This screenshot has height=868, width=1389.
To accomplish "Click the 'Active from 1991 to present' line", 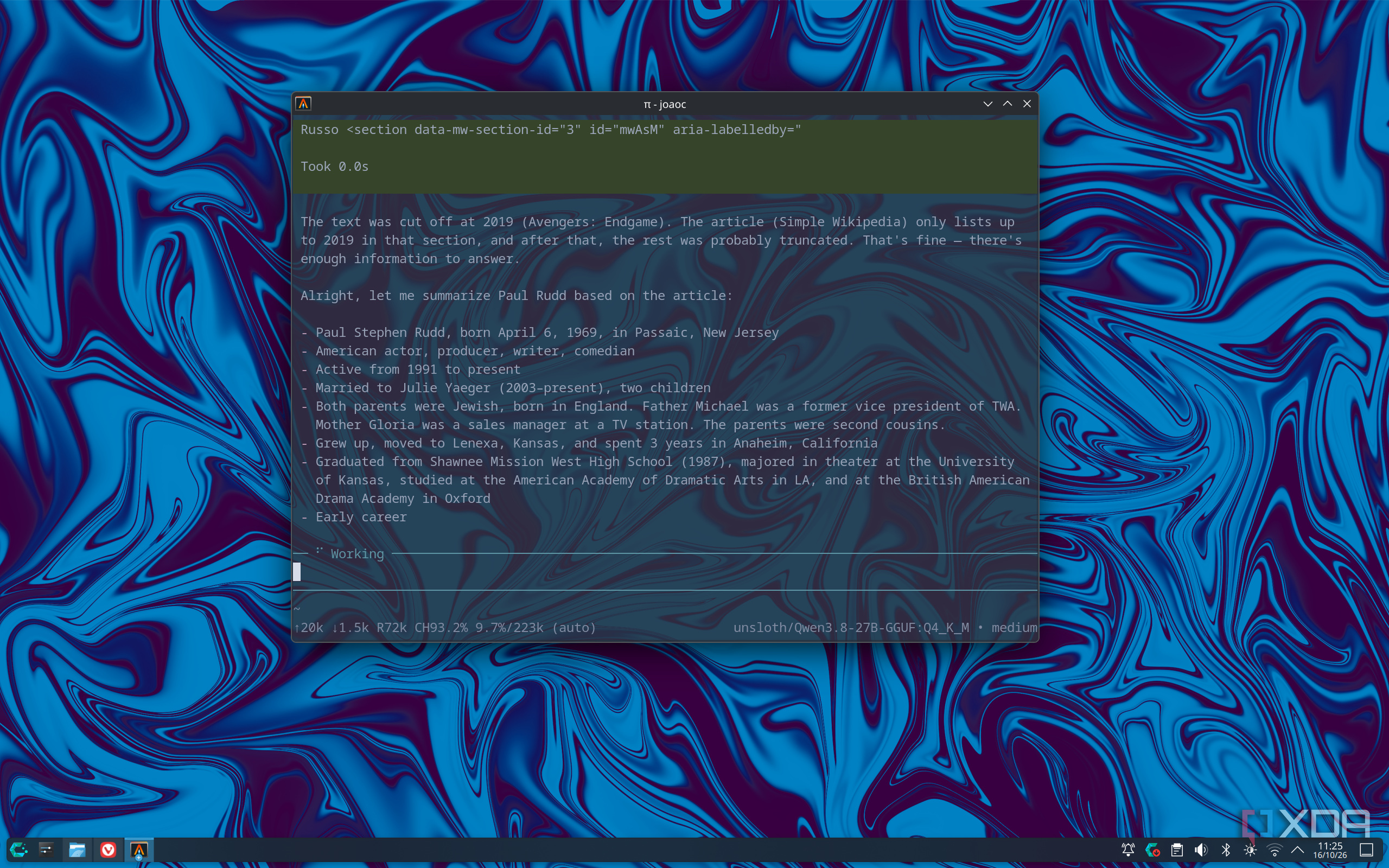I will point(410,369).
